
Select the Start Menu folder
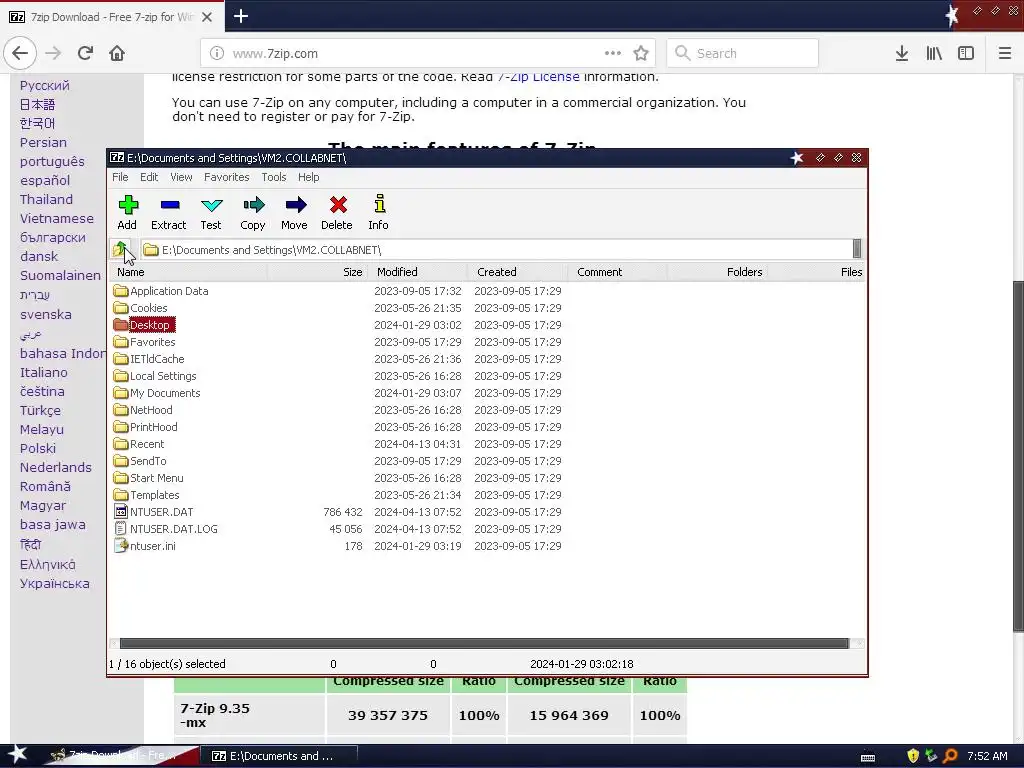(148, 477)
